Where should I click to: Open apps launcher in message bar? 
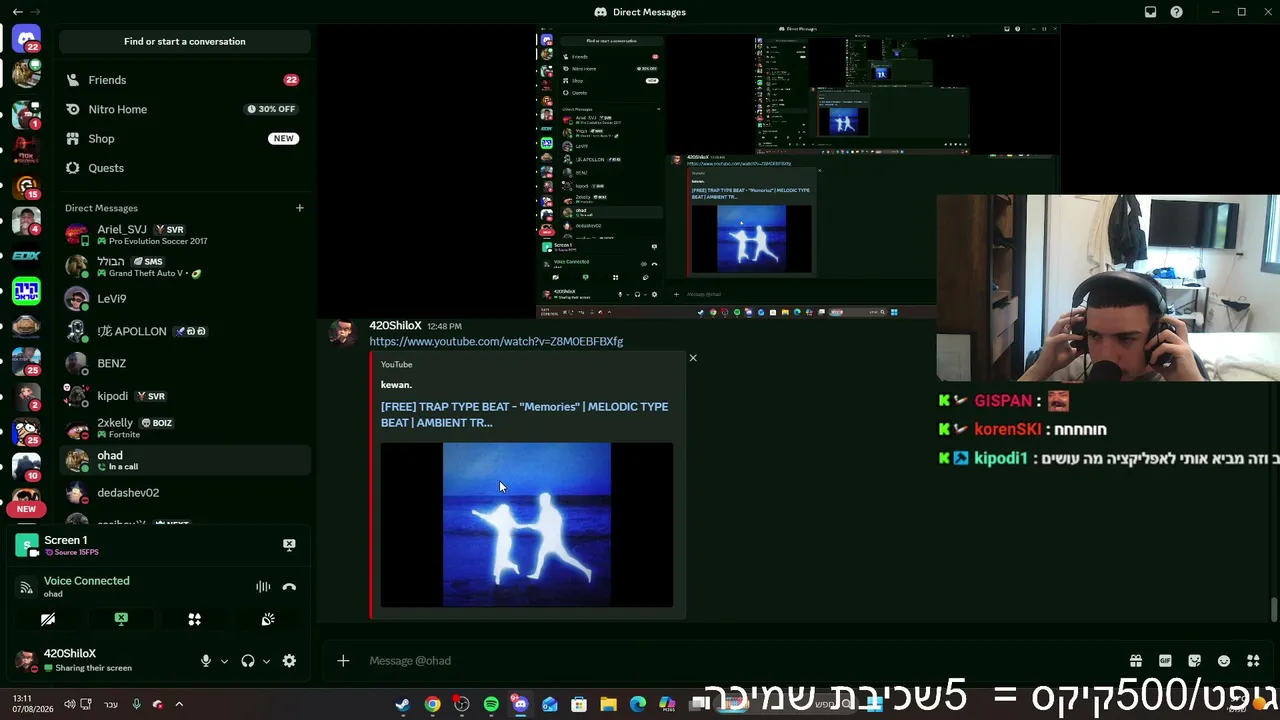click(1253, 661)
